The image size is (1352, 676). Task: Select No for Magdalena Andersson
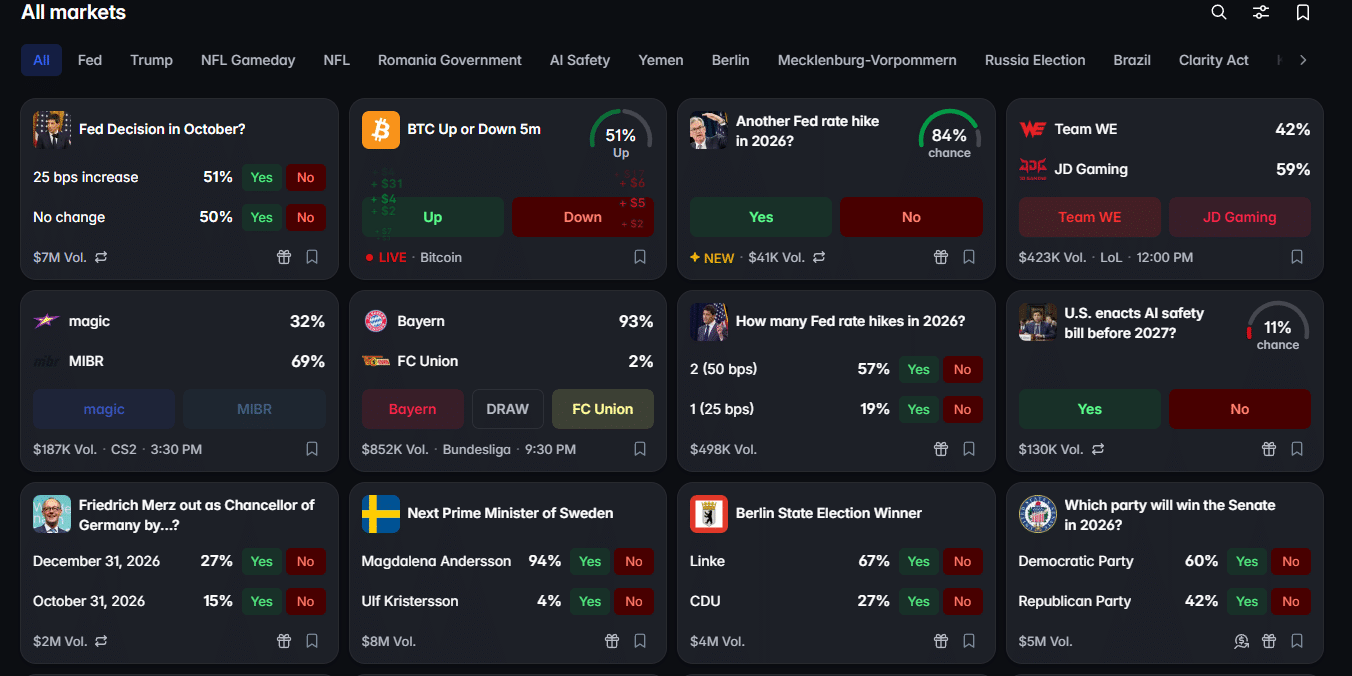(634, 561)
